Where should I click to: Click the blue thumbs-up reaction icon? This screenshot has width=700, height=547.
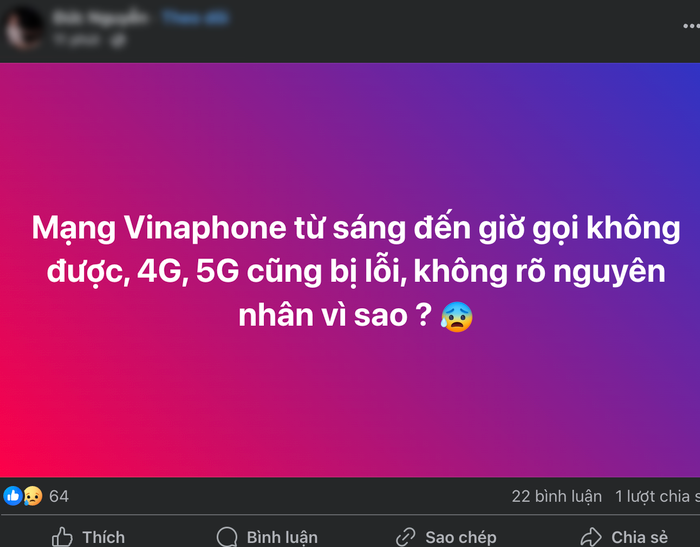(13, 496)
